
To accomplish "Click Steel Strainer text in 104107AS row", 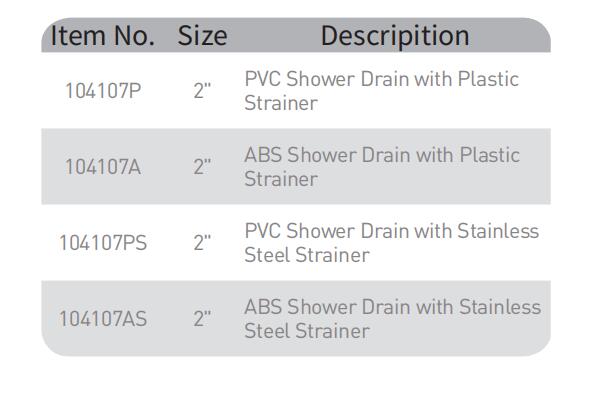I will tap(307, 331).
